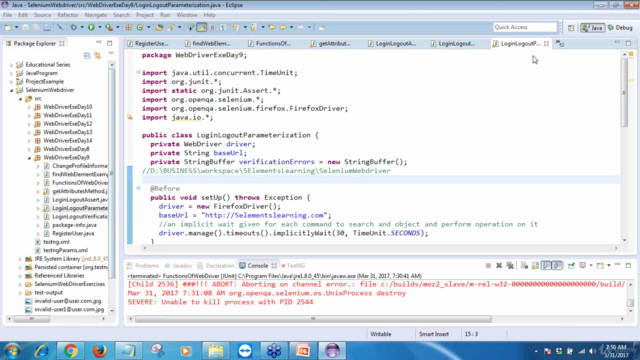Viewport: 640px width, 360px height.
Task: Select the Java perspective button
Action: tap(592, 27)
